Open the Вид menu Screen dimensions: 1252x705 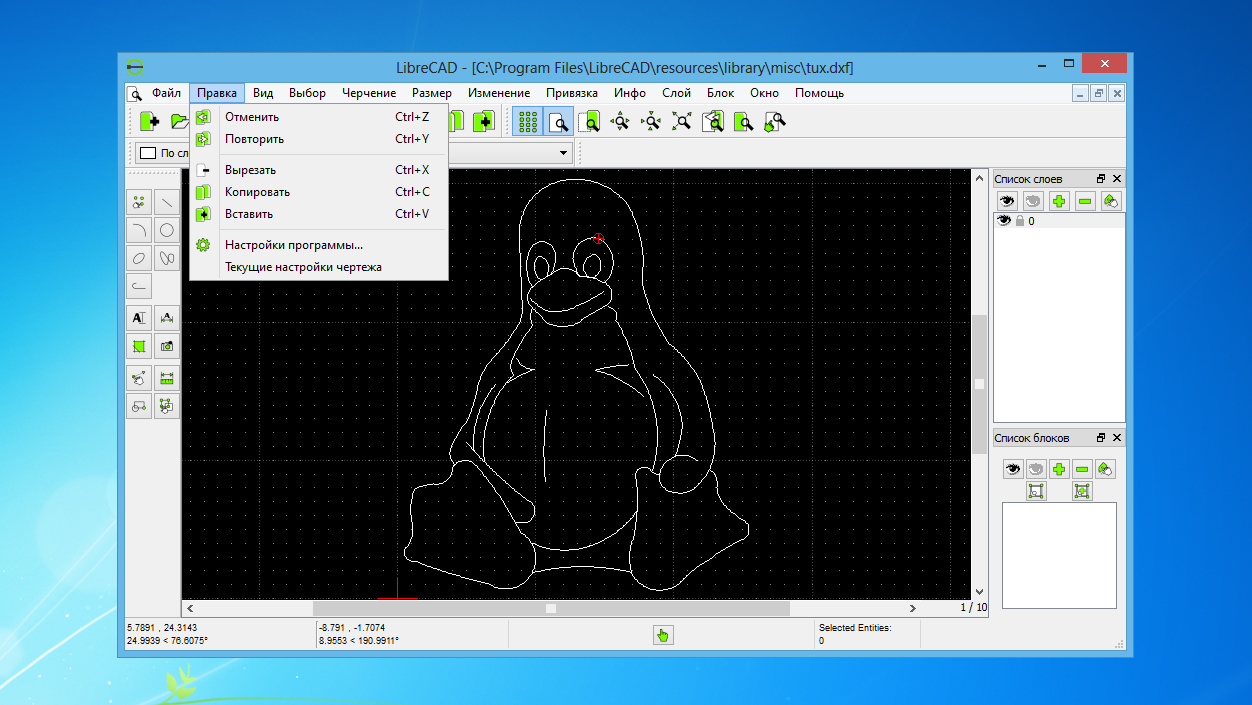(263, 93)
